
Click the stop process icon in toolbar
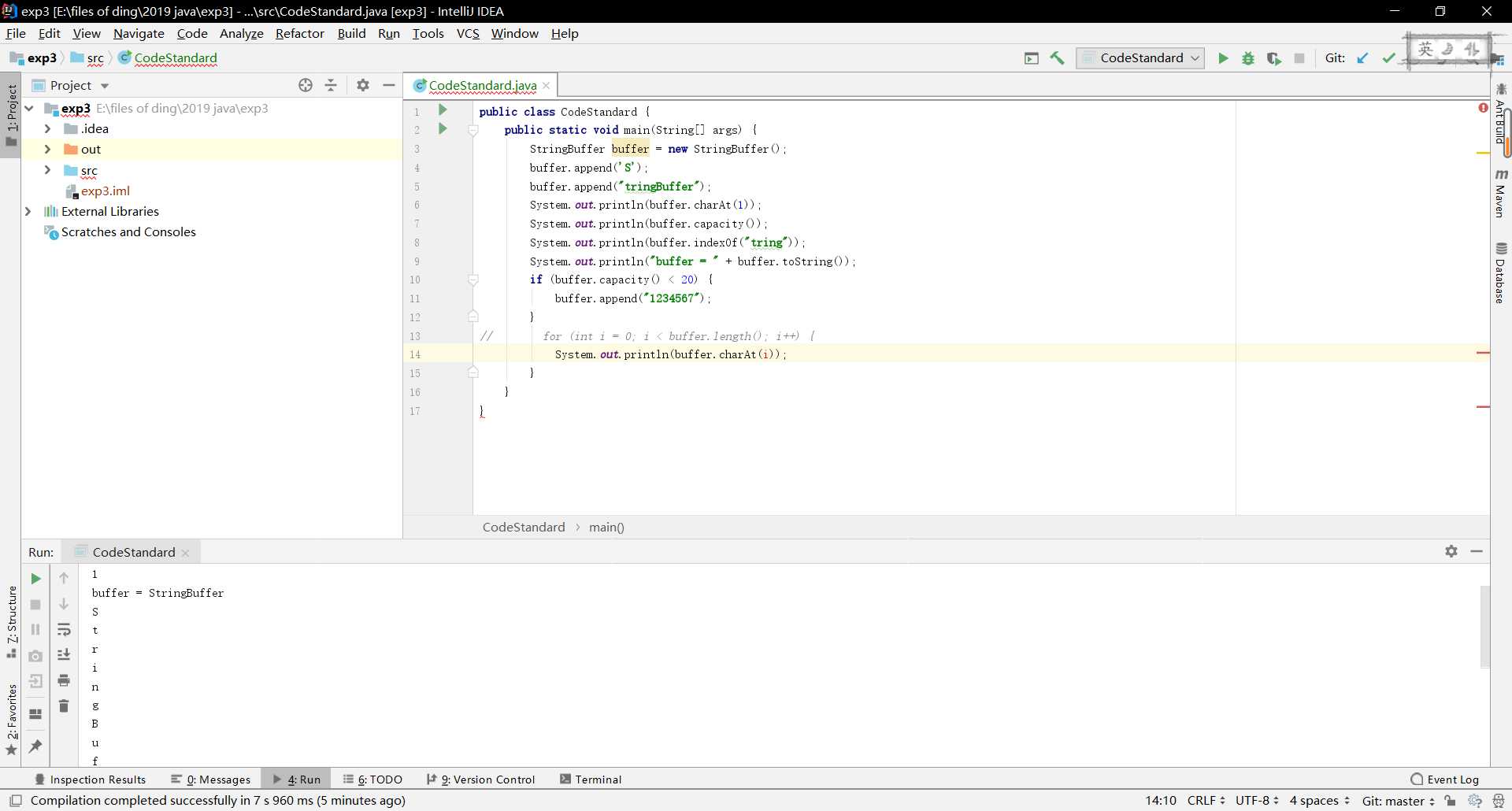click(x=1299, y=58)
